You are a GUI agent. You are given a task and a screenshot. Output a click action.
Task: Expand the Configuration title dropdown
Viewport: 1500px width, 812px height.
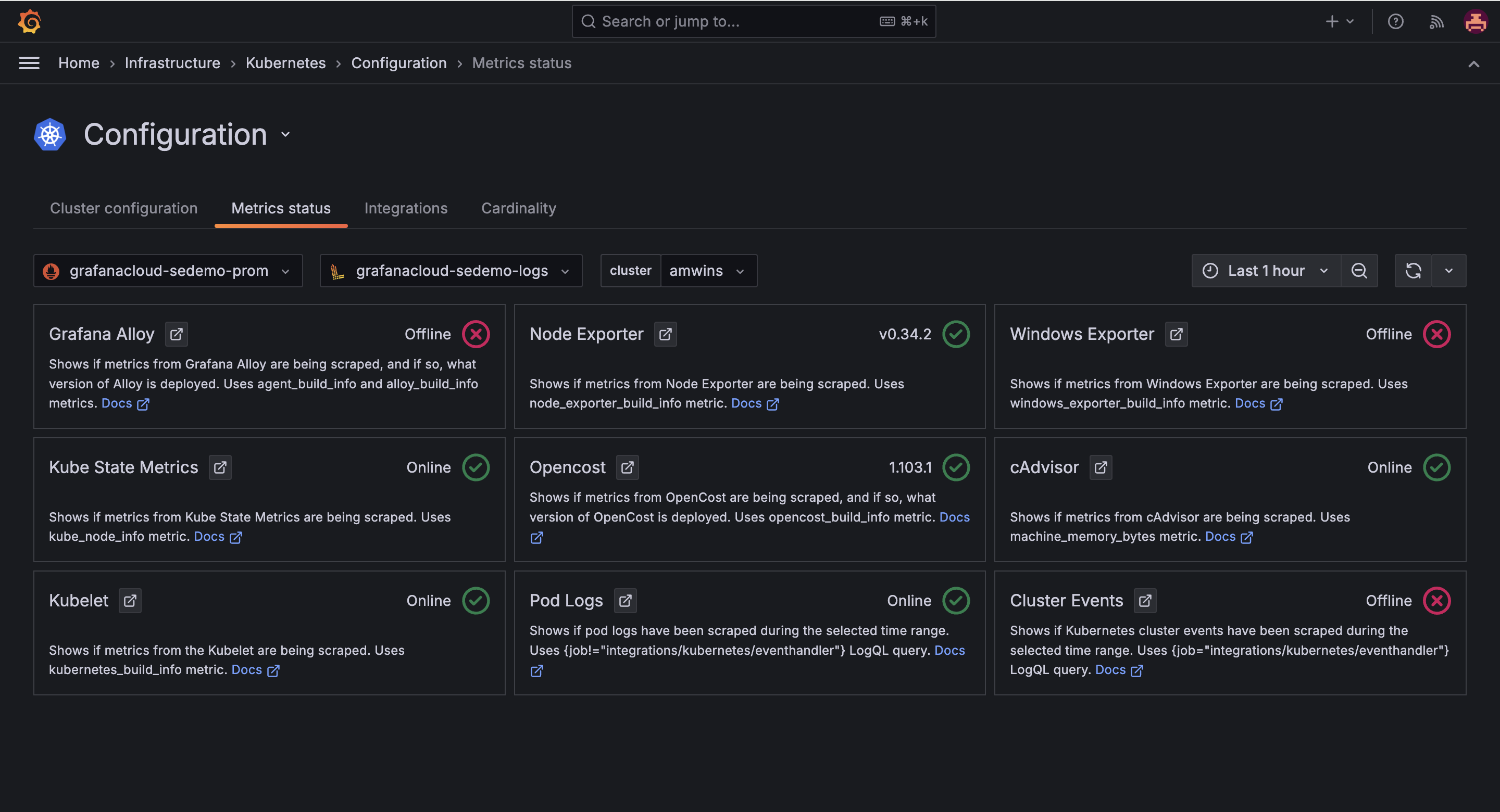coord(285,134)
